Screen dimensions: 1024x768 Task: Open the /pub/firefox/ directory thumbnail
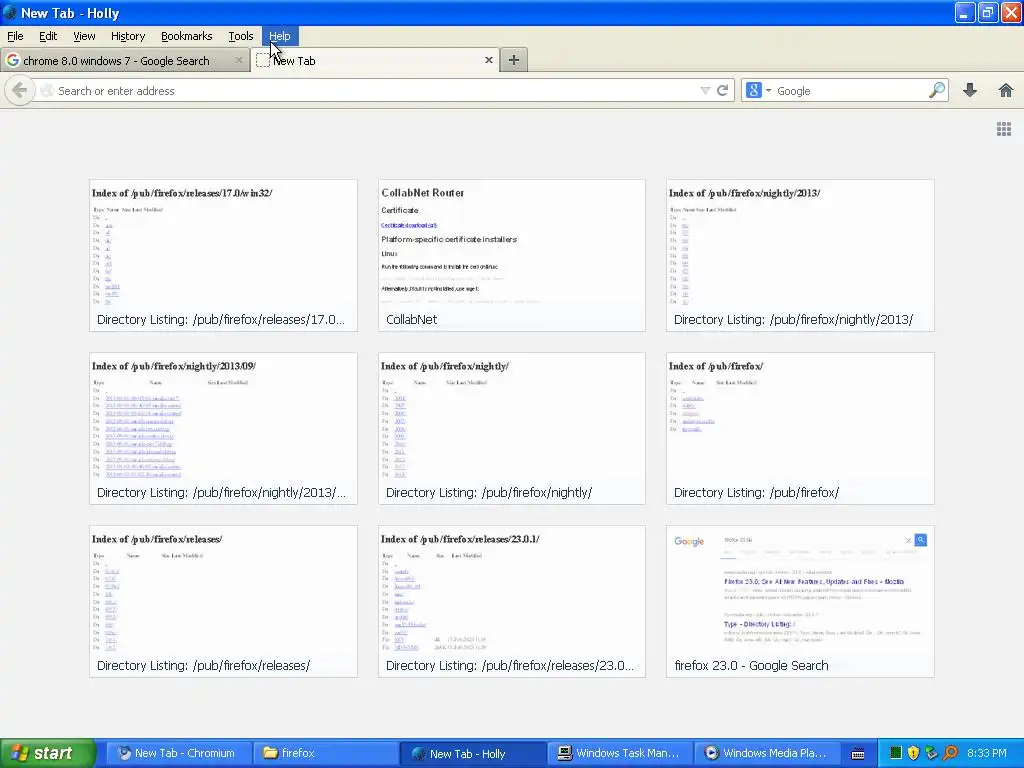tap(800, 428)
